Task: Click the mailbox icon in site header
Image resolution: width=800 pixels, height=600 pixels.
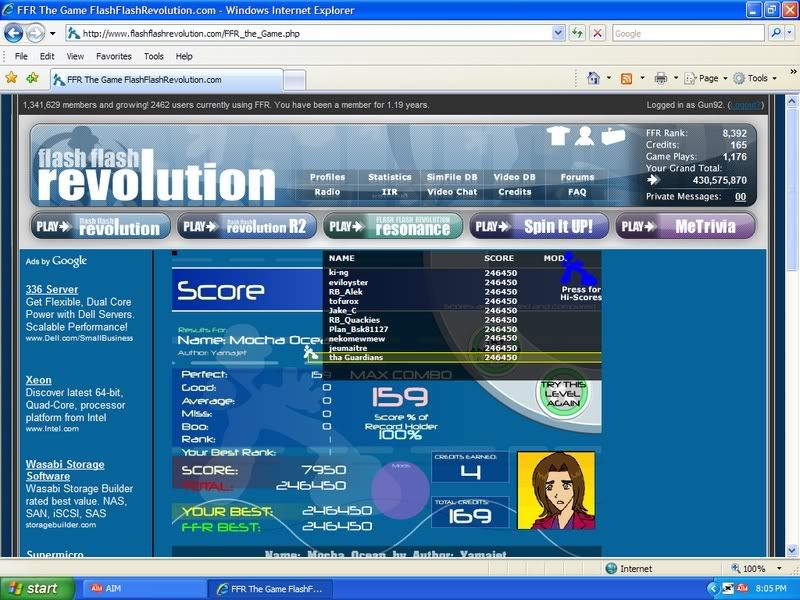Action: click(612, 136)
